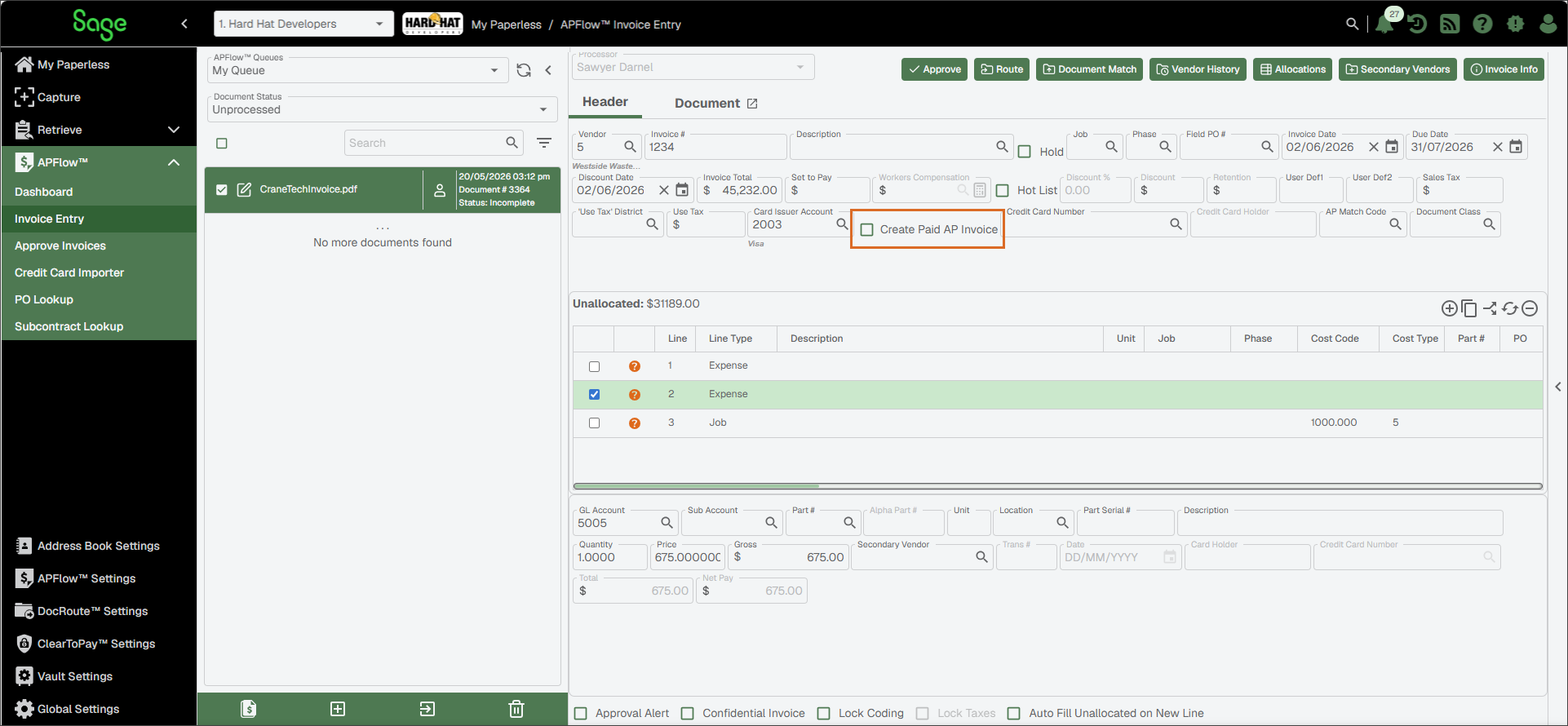Click the refresh queue icon
The width and height of the screenshot is (1568, 726).
pyautogui.click(x=524, y=70)
